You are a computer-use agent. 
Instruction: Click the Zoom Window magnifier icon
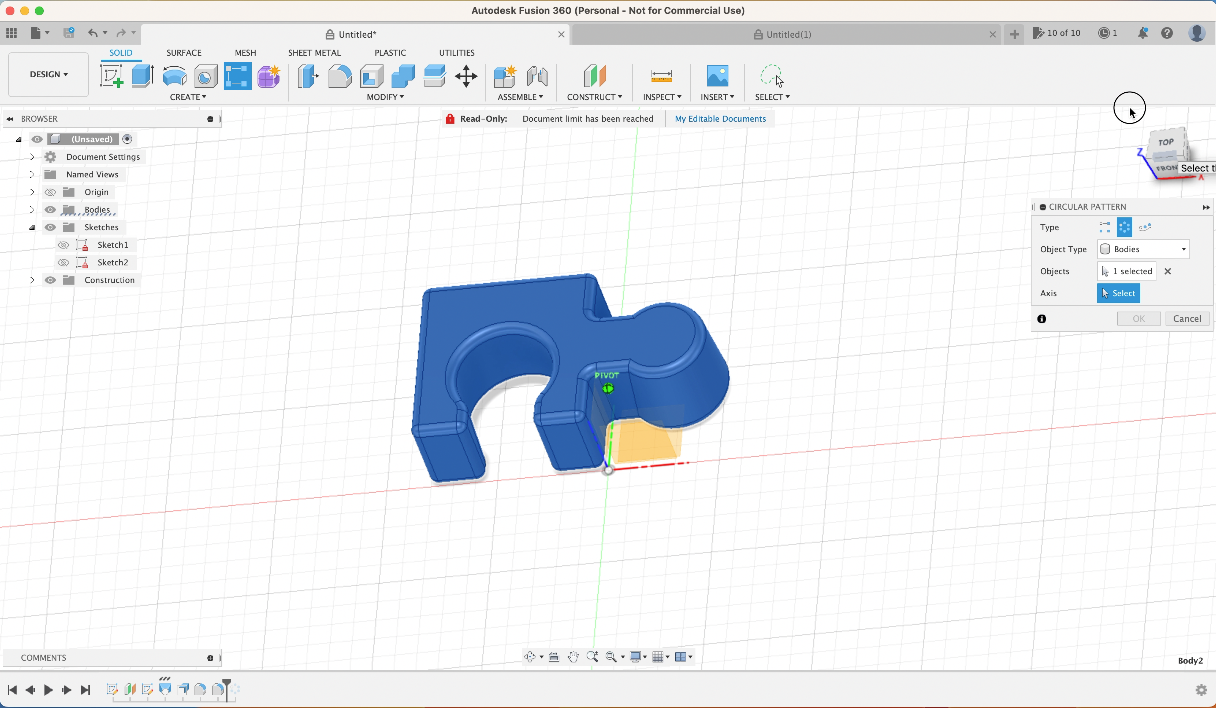pyautogui.click(x=592, y=657)
